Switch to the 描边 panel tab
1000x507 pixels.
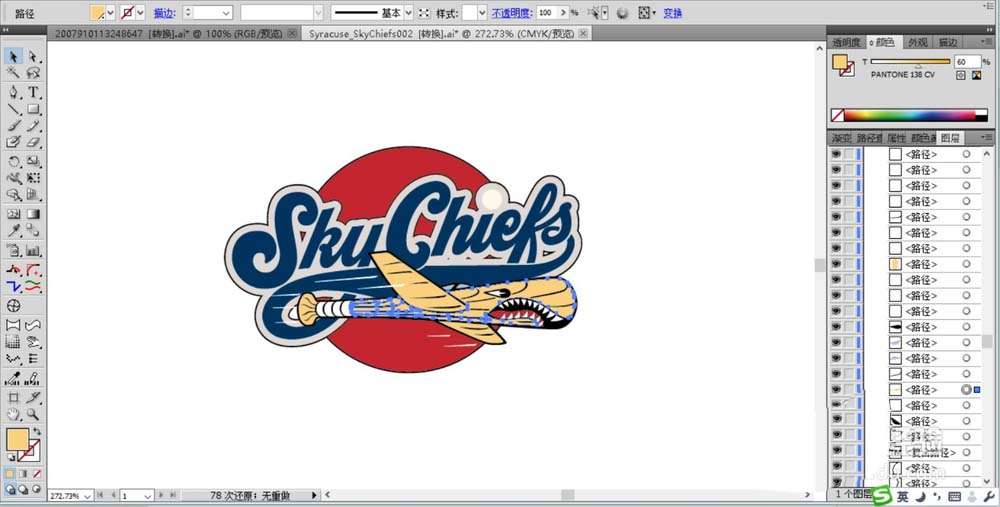[947, 42]
